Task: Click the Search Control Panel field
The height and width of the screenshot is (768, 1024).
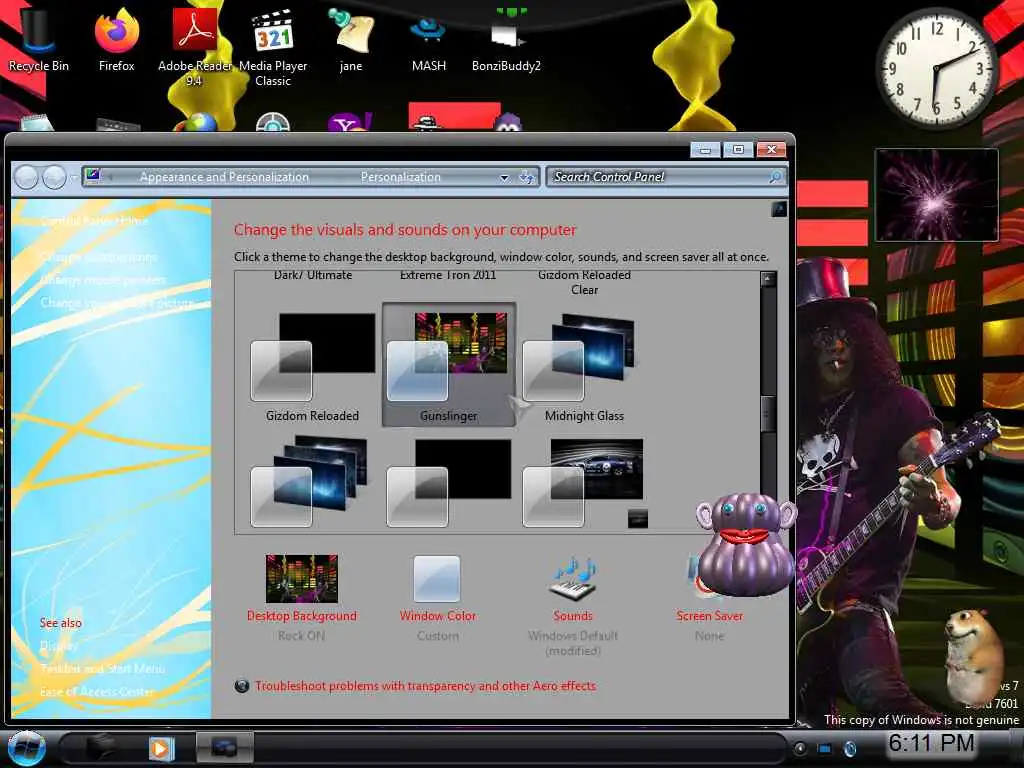Action: tap(666, 177)
